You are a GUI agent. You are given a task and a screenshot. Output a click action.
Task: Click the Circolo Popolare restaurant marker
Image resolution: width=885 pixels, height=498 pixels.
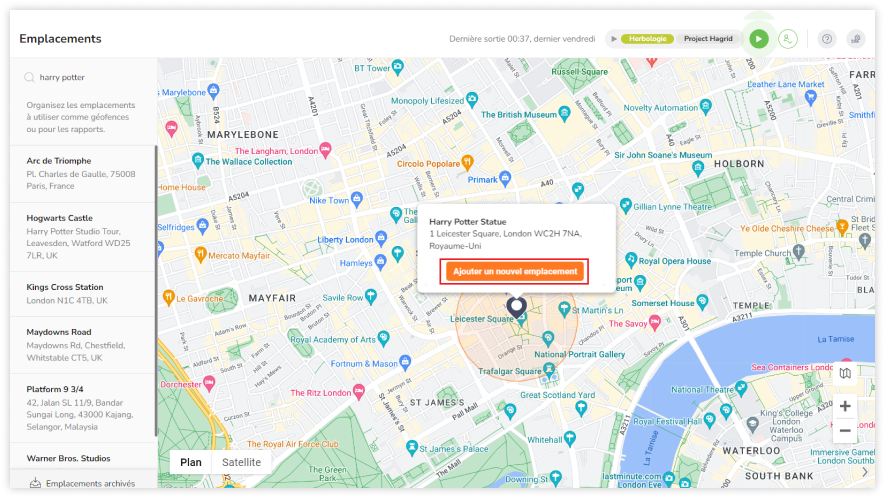467,162
